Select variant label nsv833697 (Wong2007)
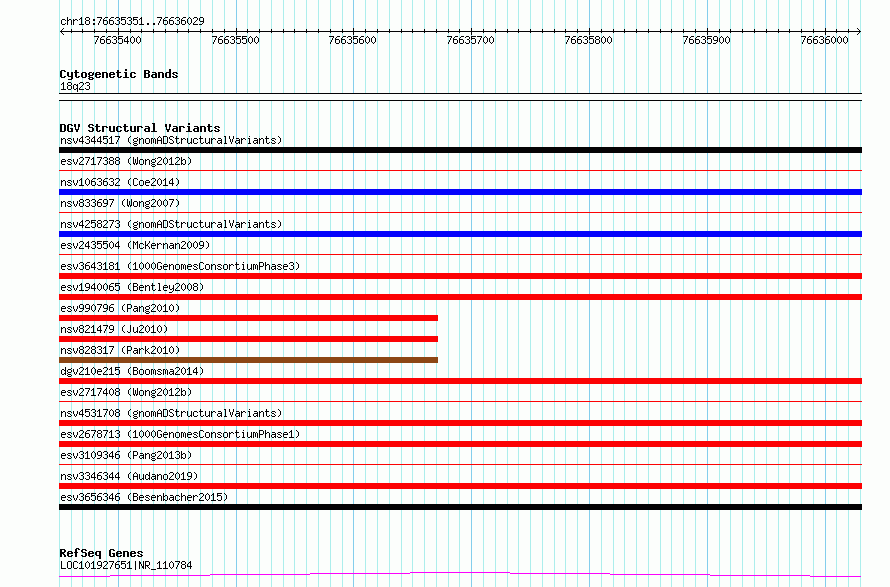This screenshot has height=587, width=890. 120,203
